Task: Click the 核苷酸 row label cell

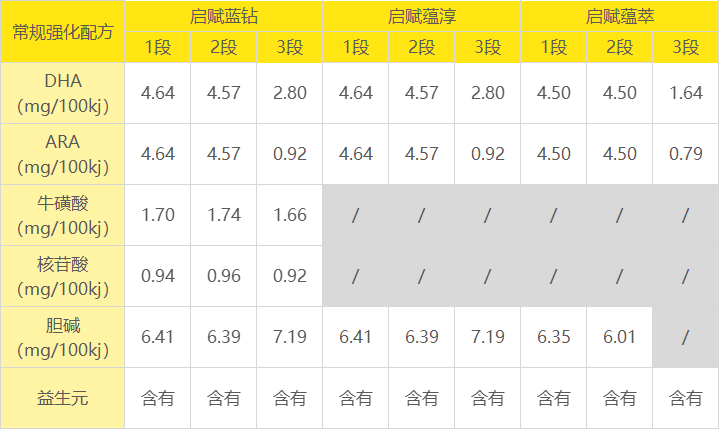Action: pyautogui.click(x=62, y=276)
